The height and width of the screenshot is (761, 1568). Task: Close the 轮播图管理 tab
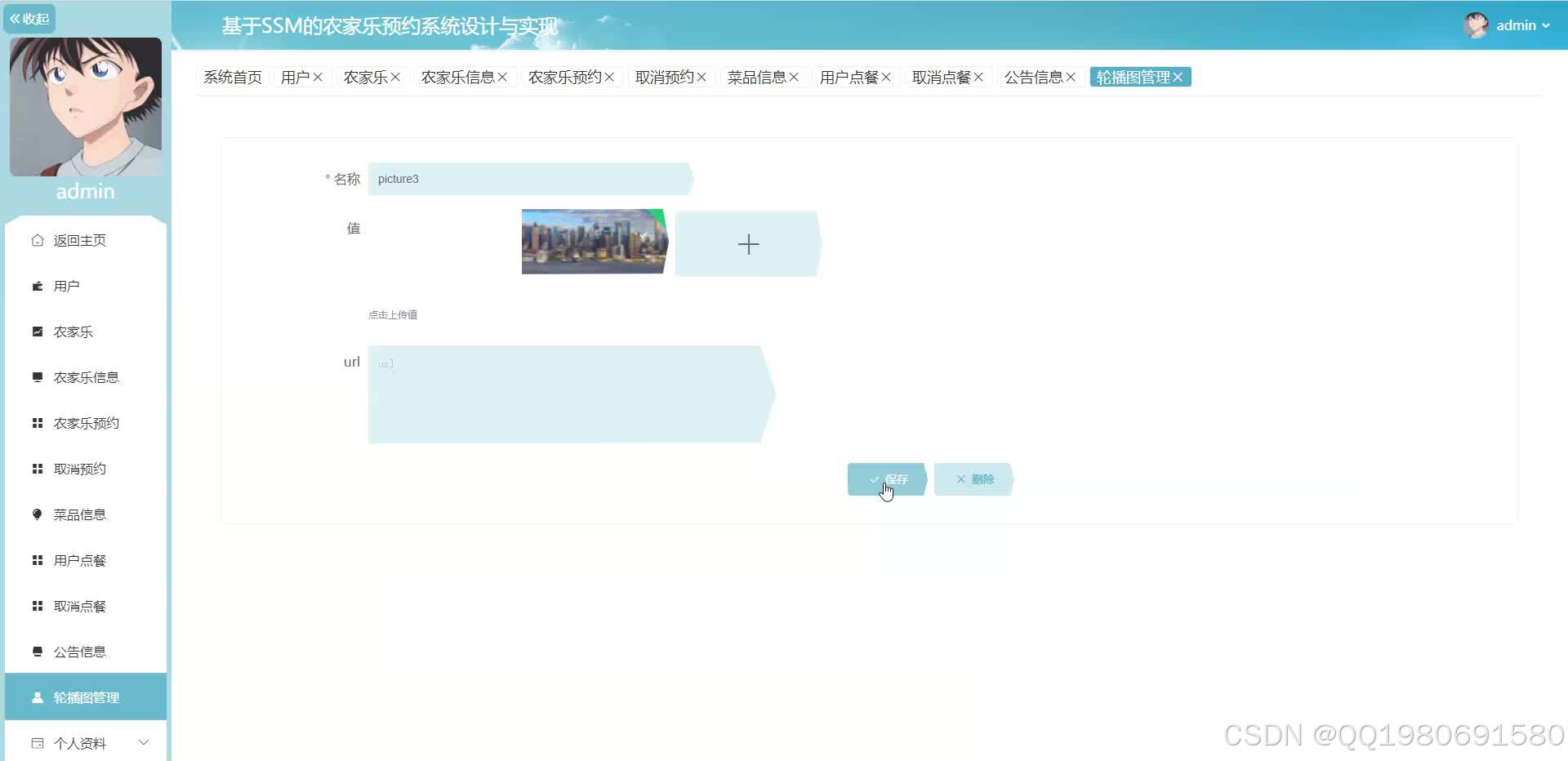click(1178, 77)
